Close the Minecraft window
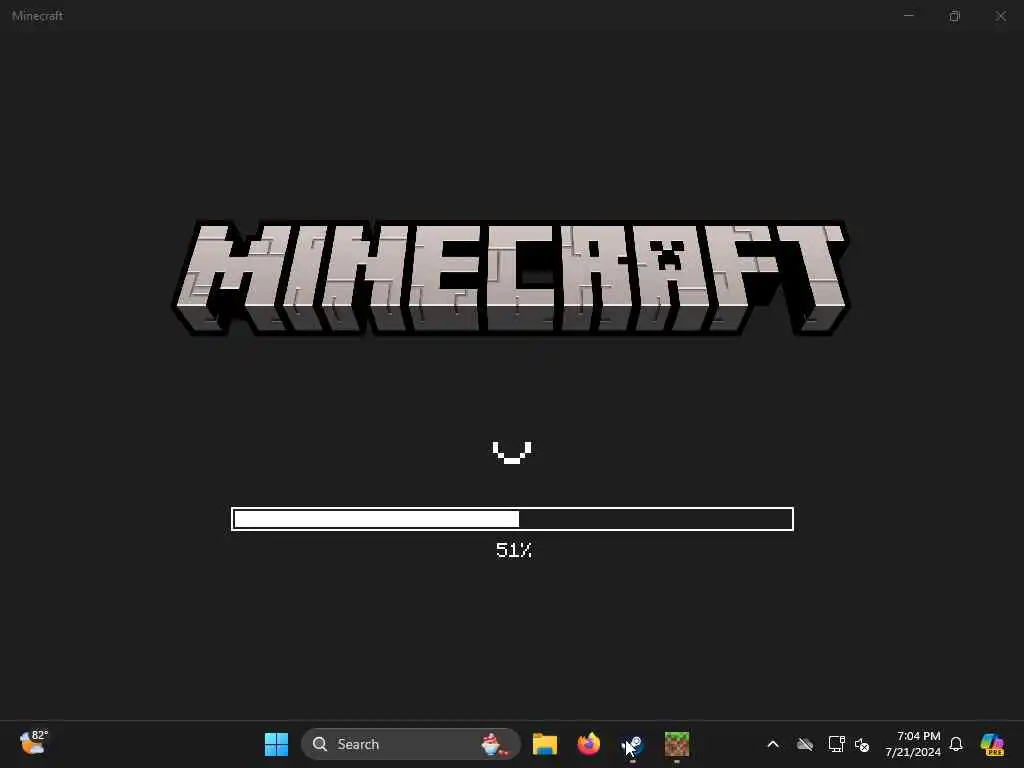This screenshot has height=768, width=1024. click(x=1000, y=16)
